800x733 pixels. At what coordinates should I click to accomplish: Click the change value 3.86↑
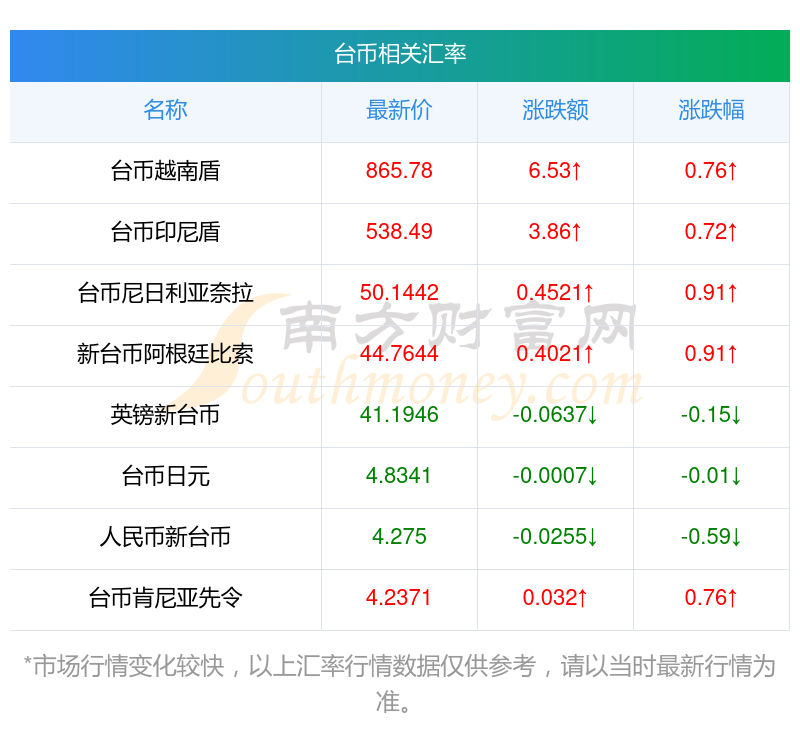coord(555,232)
